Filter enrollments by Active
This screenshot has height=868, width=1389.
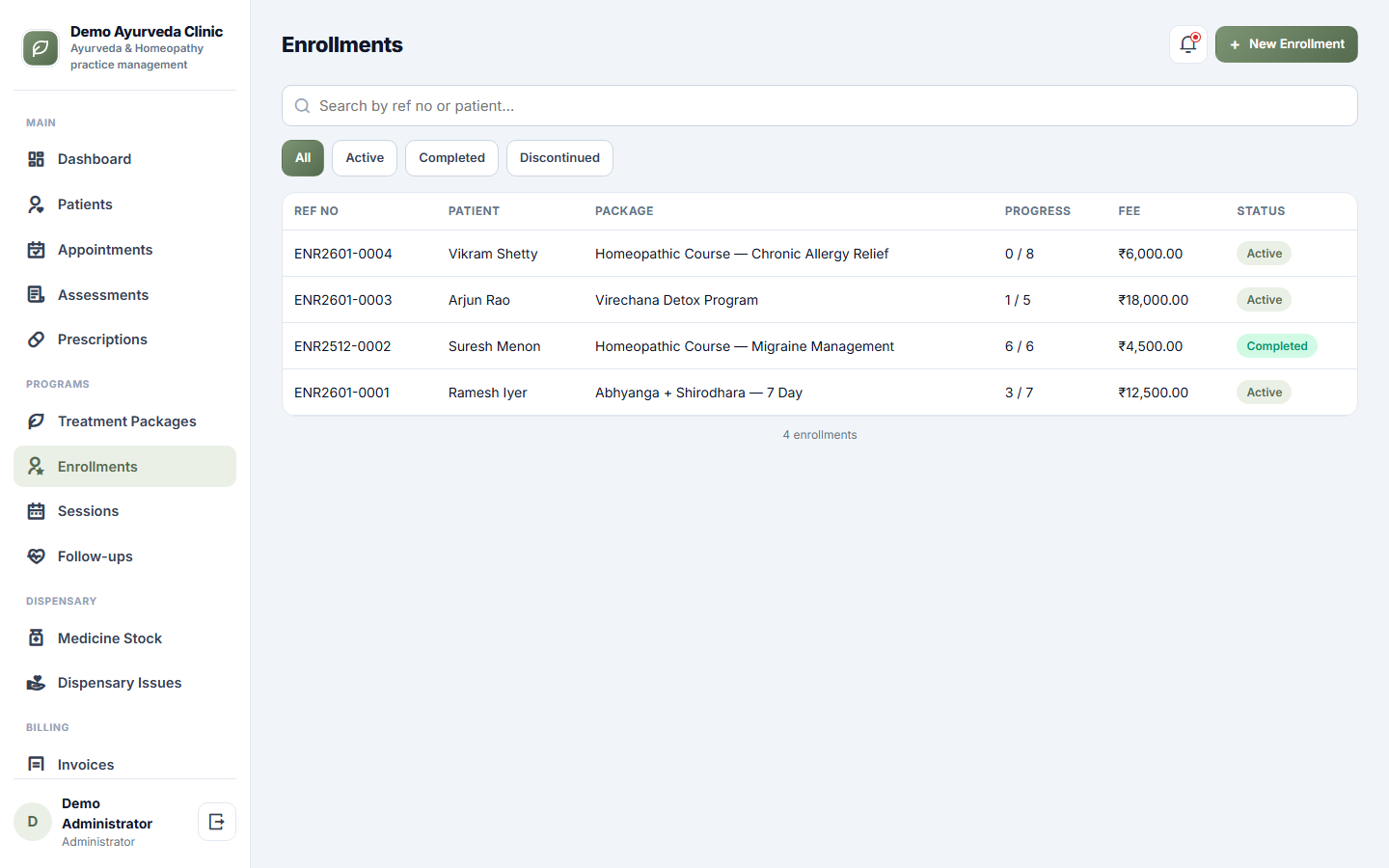tap(365, 158)
